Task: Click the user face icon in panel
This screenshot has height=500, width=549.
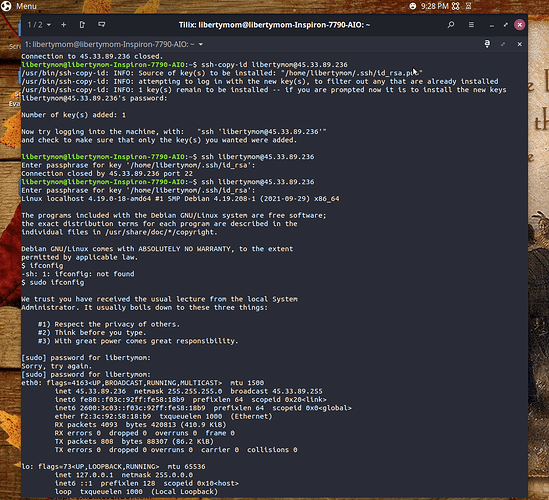Action: (x=413, y=6)
